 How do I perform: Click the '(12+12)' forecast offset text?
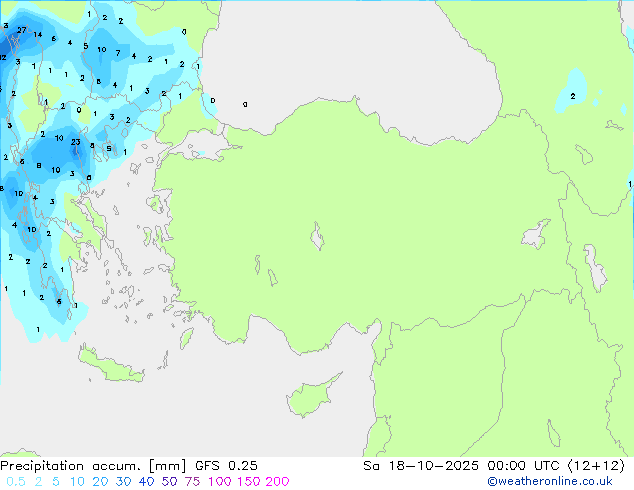(596, 466)
